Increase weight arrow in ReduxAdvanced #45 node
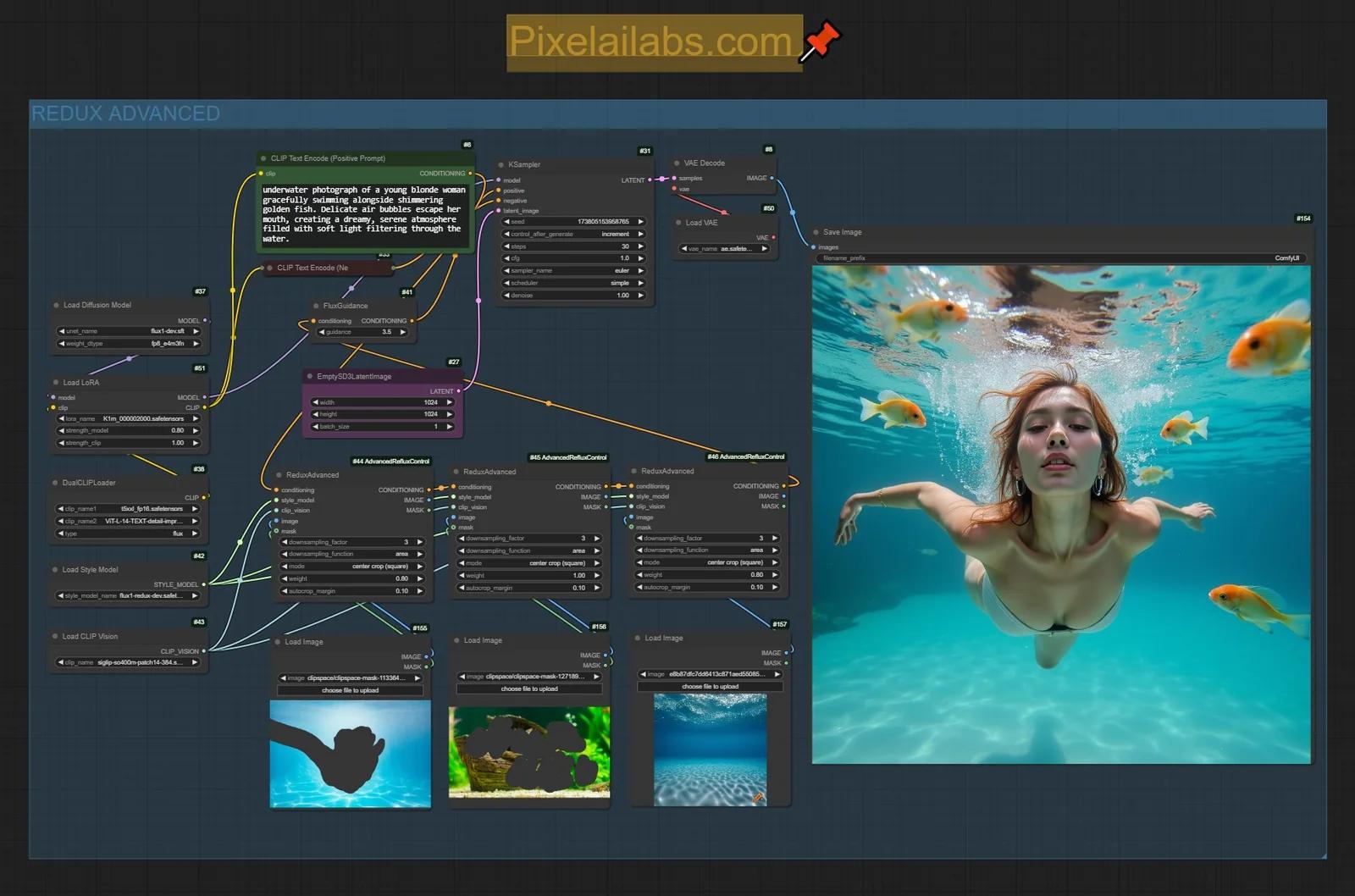The image size is (1355, 896). [597, 575]
